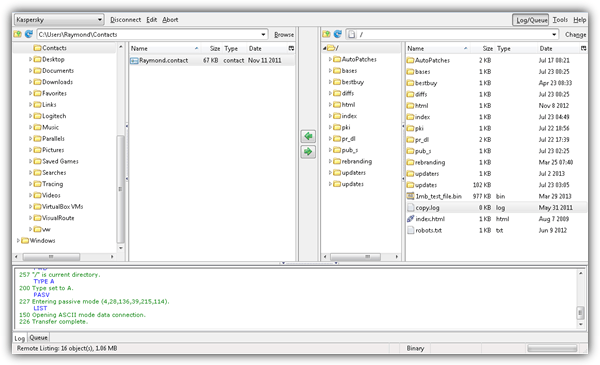Click the download arrow pointing left
Screen dimensions: 600x365
[308, 136]
